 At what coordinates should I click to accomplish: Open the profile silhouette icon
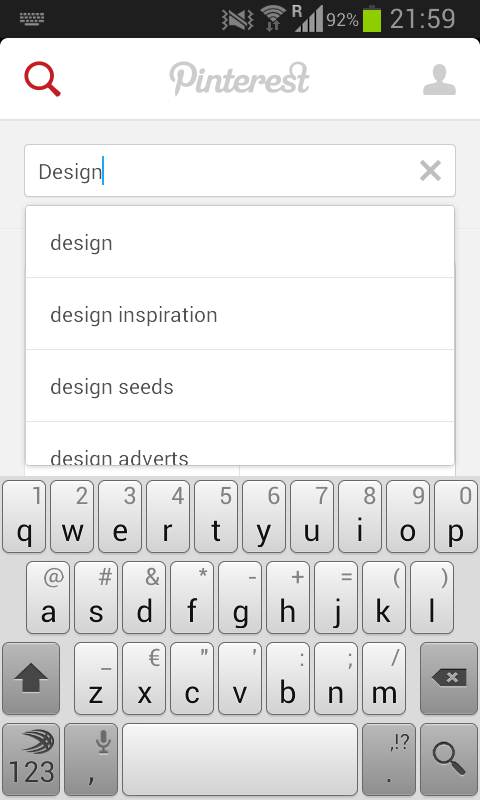coord(439,80)
